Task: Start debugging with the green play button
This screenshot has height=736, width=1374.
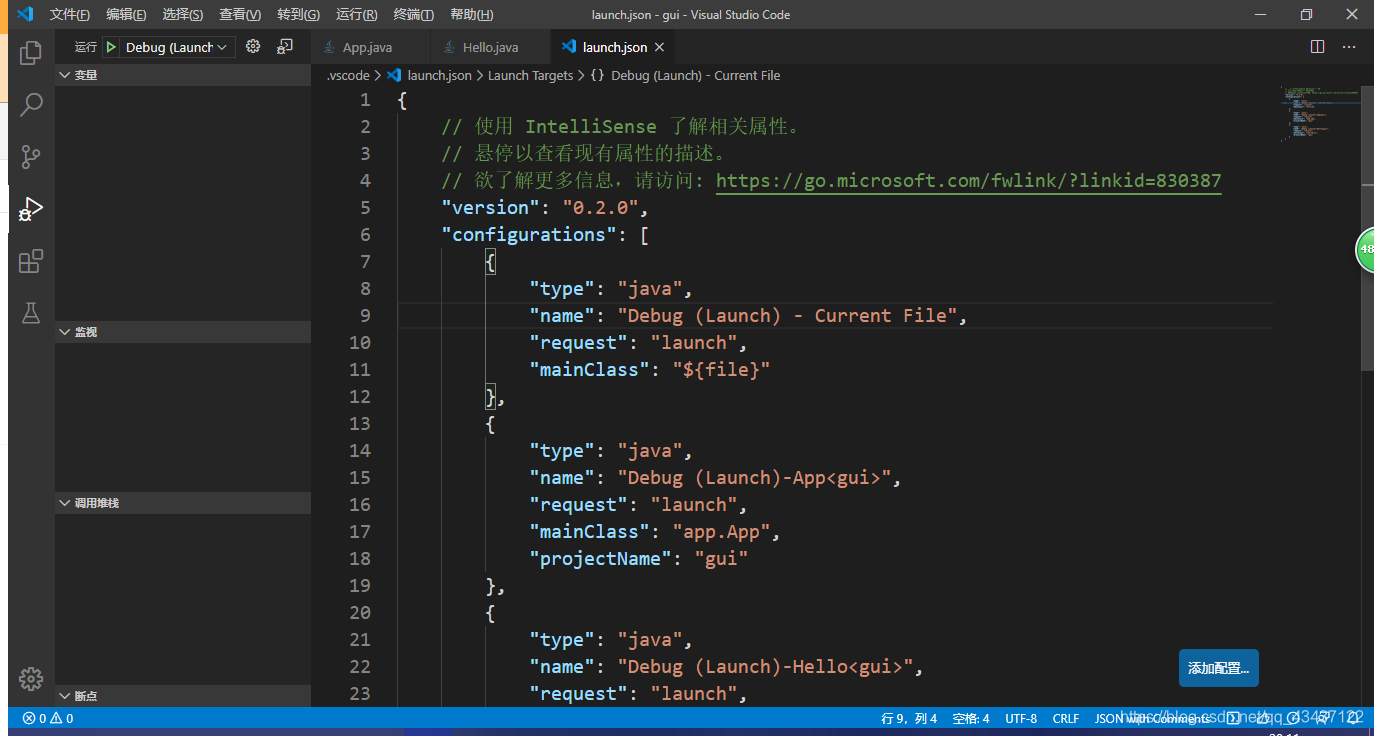Action: coord(110,46)
